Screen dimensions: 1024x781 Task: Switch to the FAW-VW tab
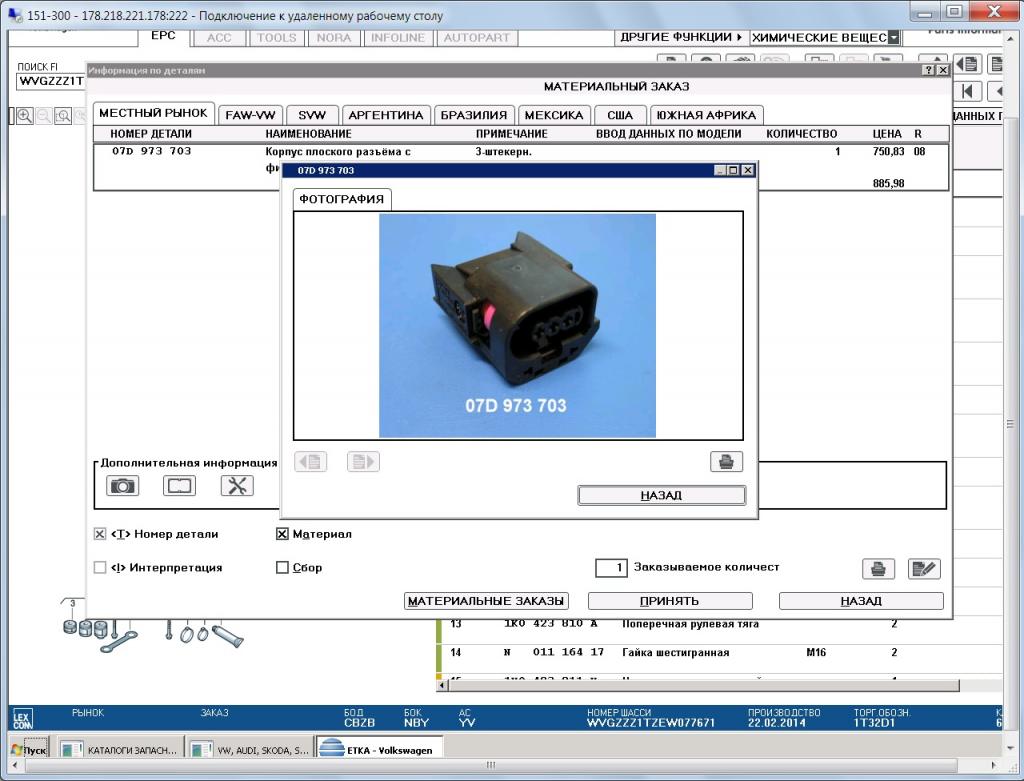point(251,115)
